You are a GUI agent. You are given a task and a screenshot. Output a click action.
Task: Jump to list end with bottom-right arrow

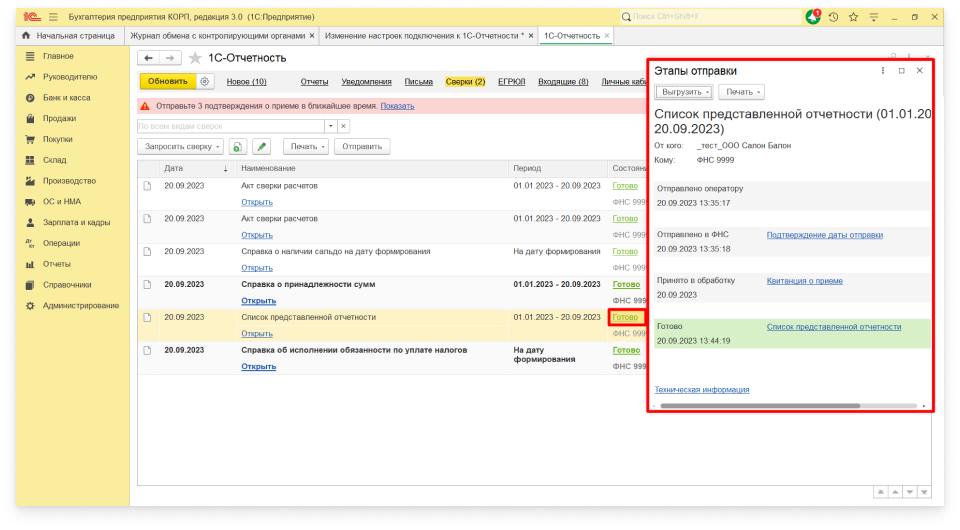pyautogui.click(x=924, y=492)
